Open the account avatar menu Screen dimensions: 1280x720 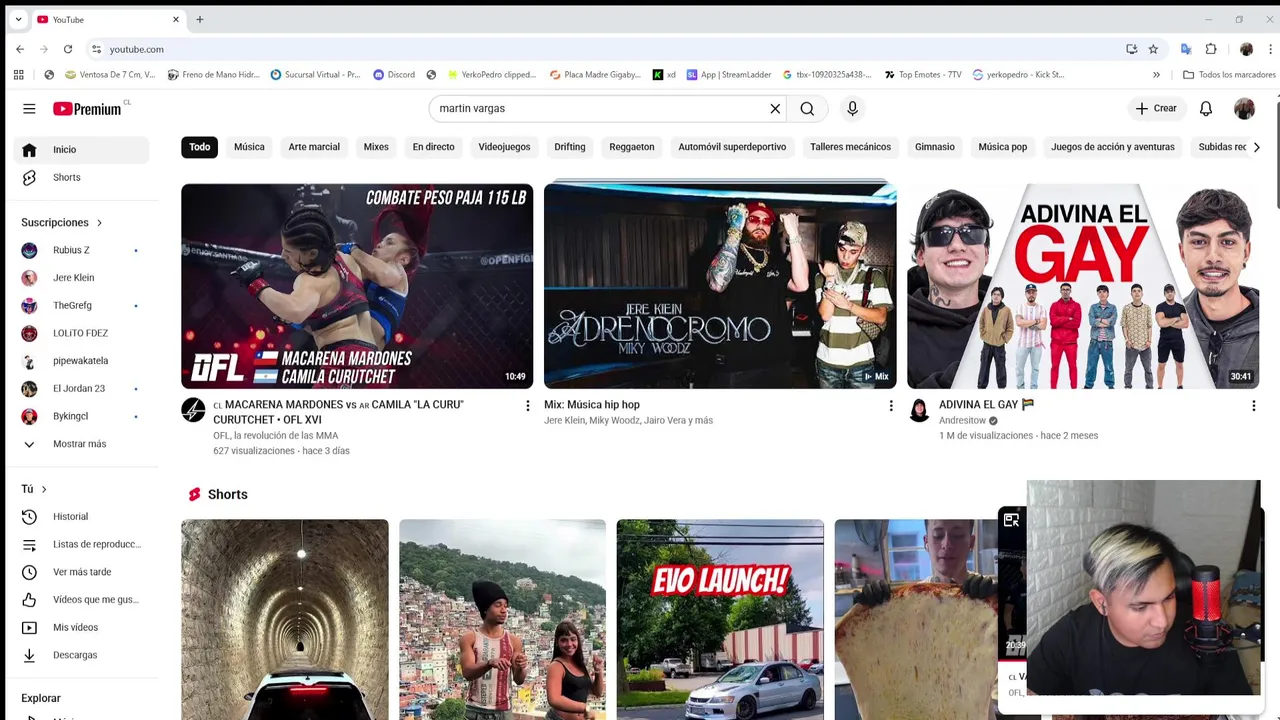click(x=1244, y=109)
